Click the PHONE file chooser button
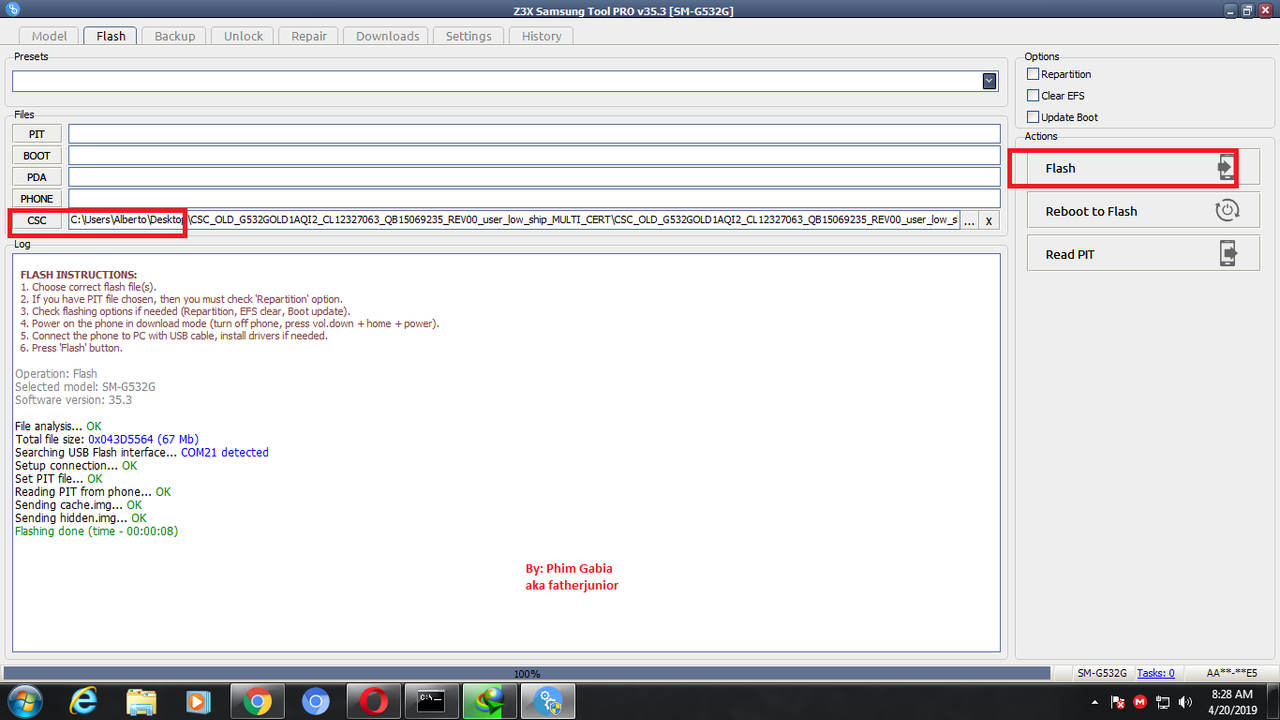 [36, 198]
